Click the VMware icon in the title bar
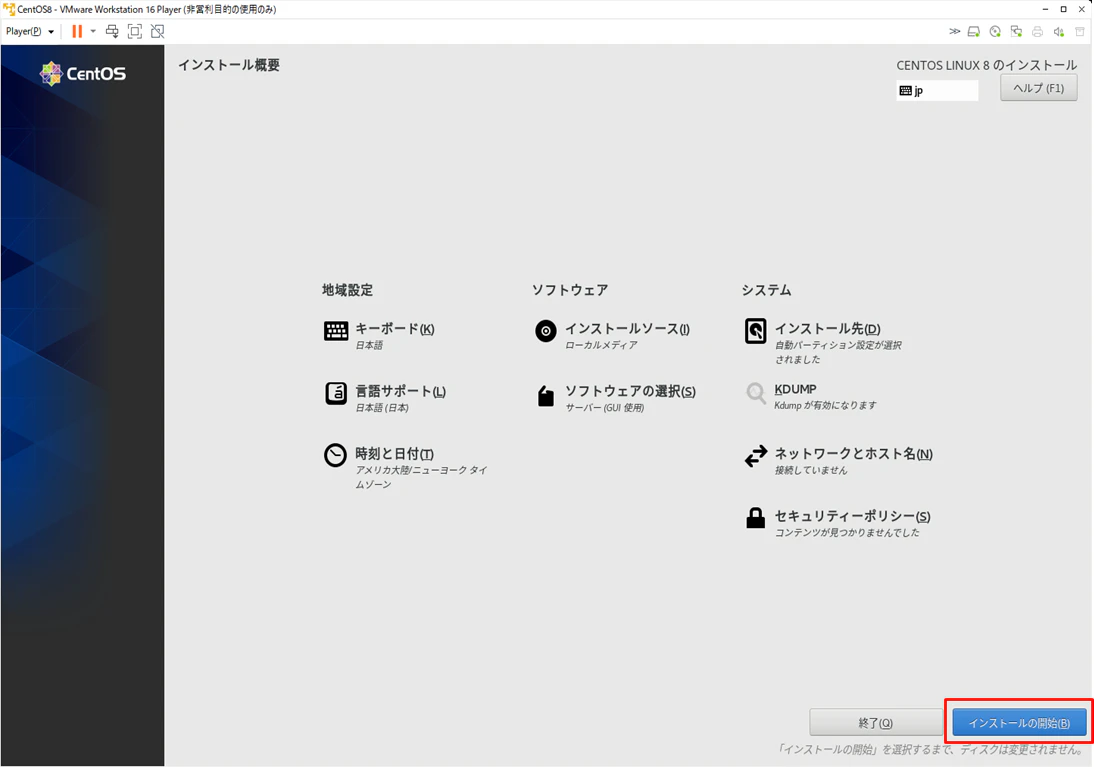Image resolution: width=1094 pixels, height=767 pixels. (9, 9)
